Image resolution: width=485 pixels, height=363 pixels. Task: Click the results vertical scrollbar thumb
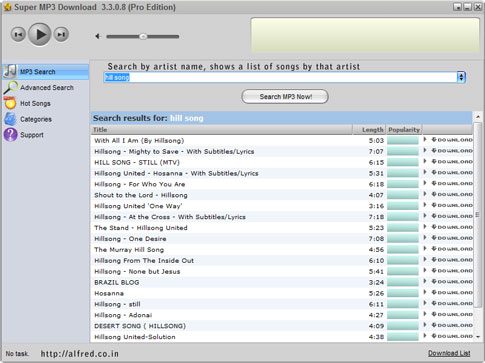[x=478, y=215]
